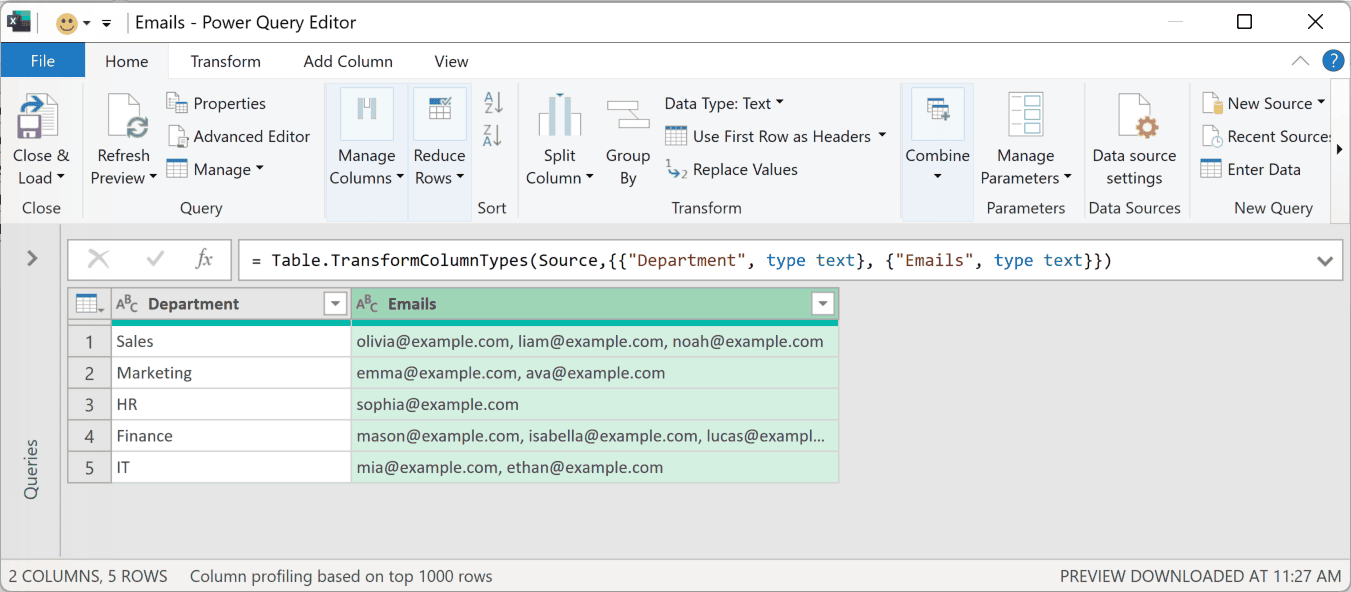Click the Manage Parameters icon
1351x592 pixels.
tap(1025, 115)
